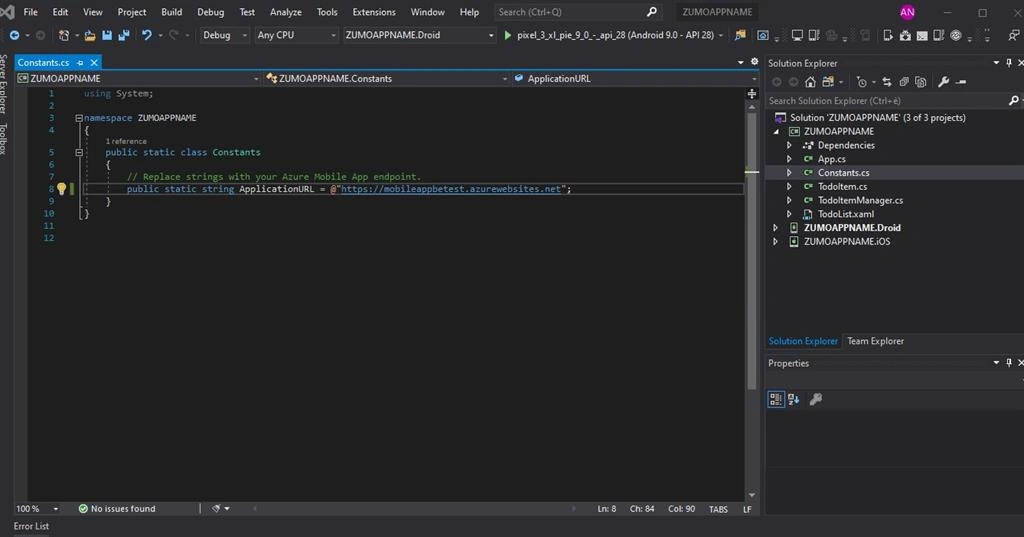Click the 1 reference CodeLens link
Screen dimensions: 1024x537
tap(126, 141)
